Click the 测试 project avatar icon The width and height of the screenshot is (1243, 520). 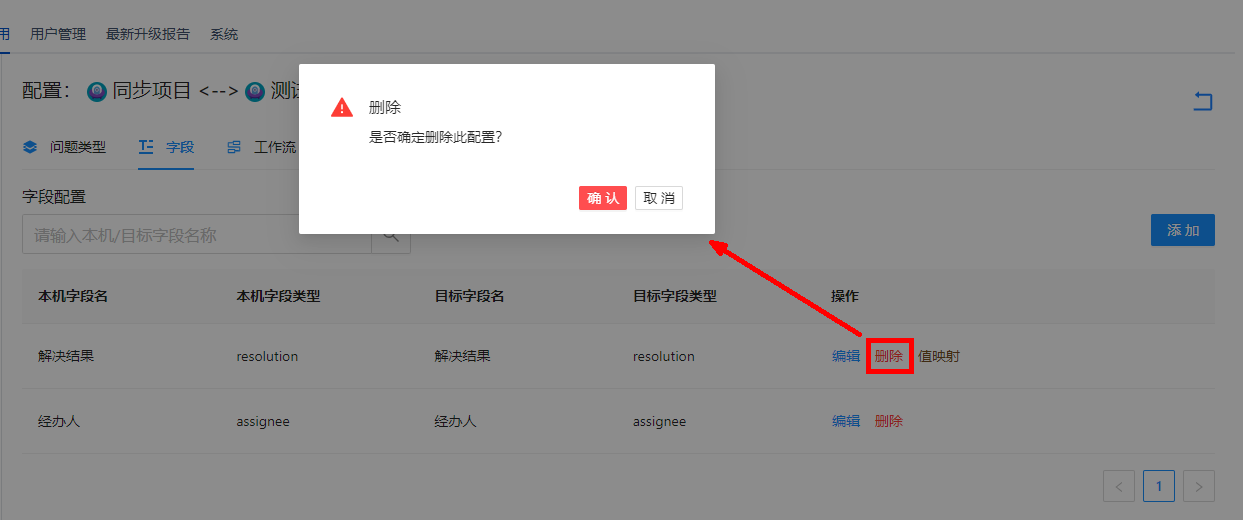click(x=255, y=91)
